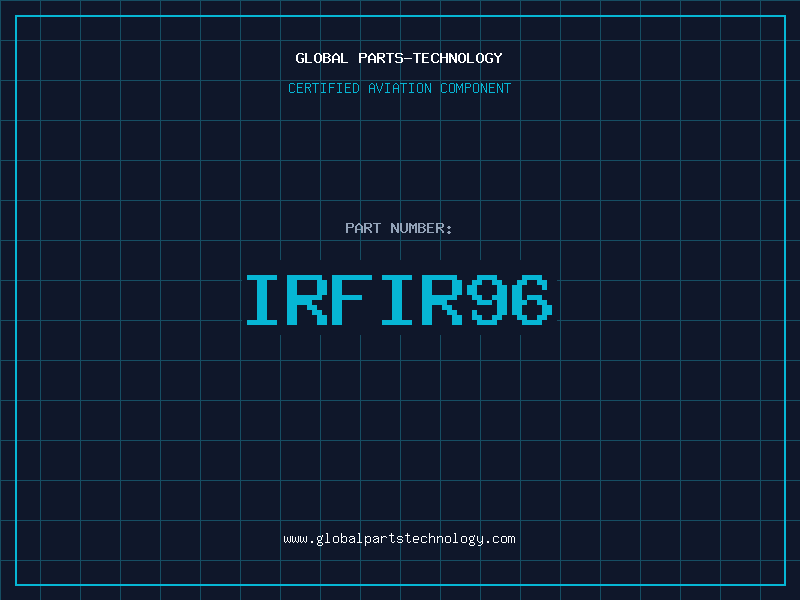Click the PART NUMBER: label

click(399, 228)
